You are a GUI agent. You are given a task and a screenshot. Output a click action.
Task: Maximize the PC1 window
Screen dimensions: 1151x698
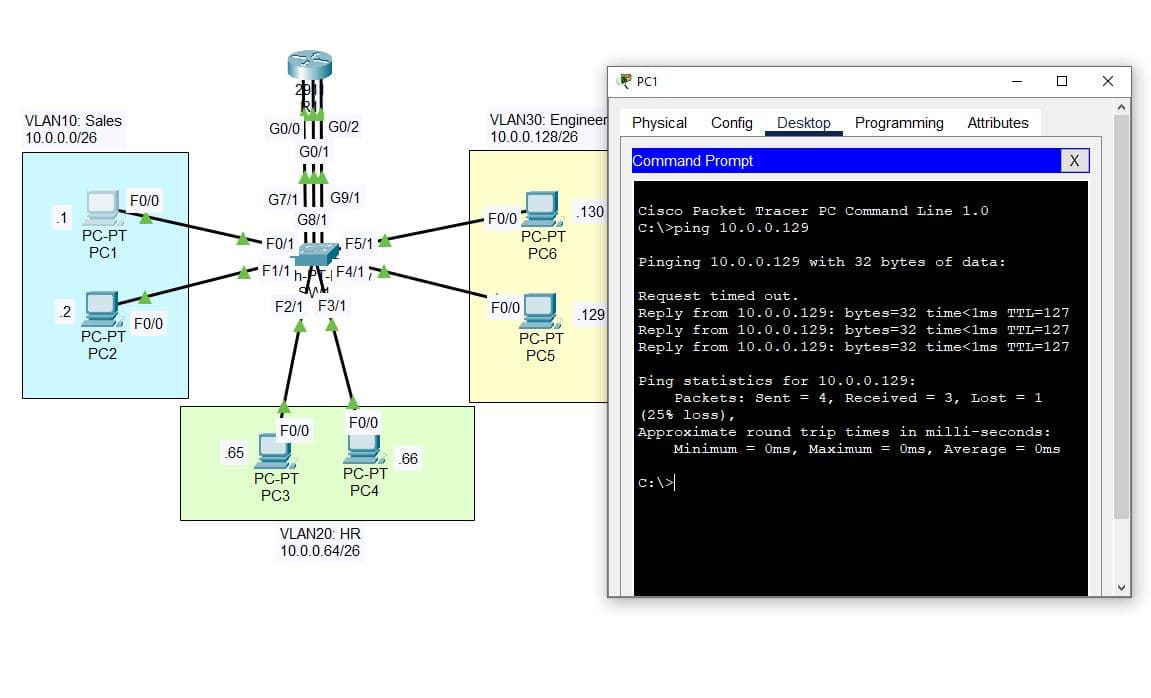1062,81
